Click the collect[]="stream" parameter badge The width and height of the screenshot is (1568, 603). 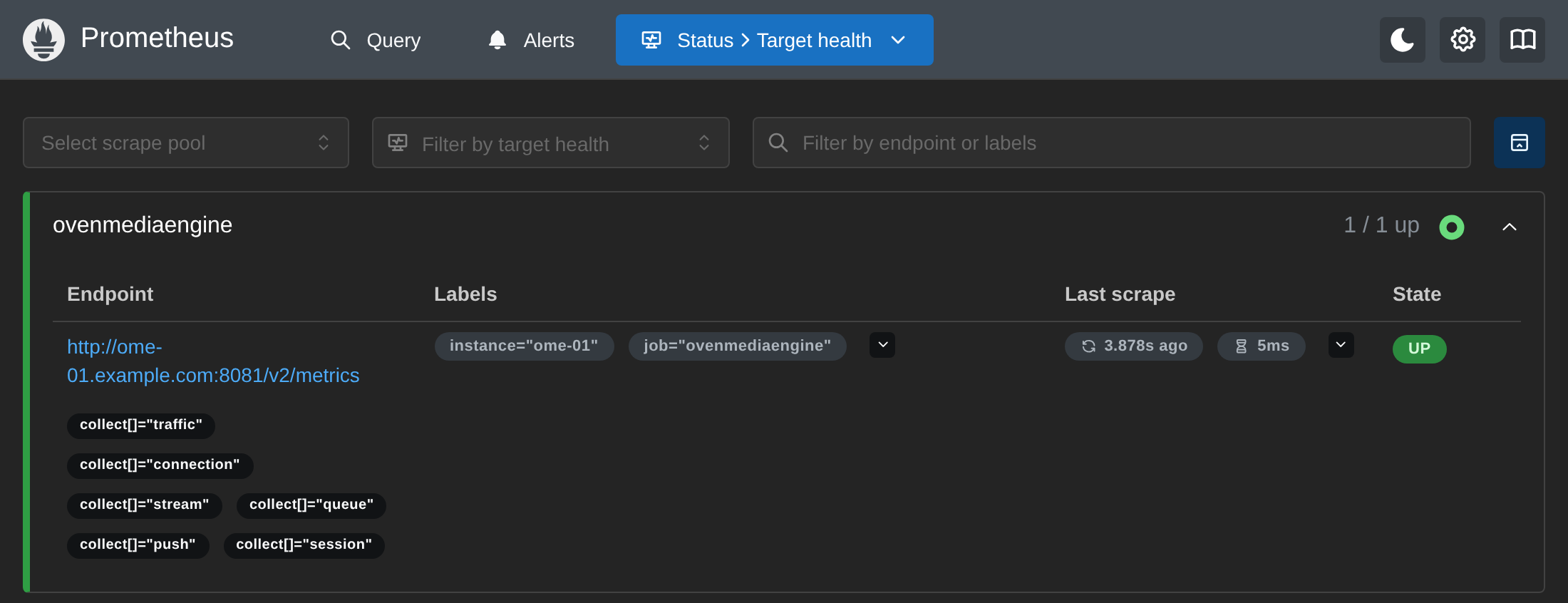coord(145,505)
